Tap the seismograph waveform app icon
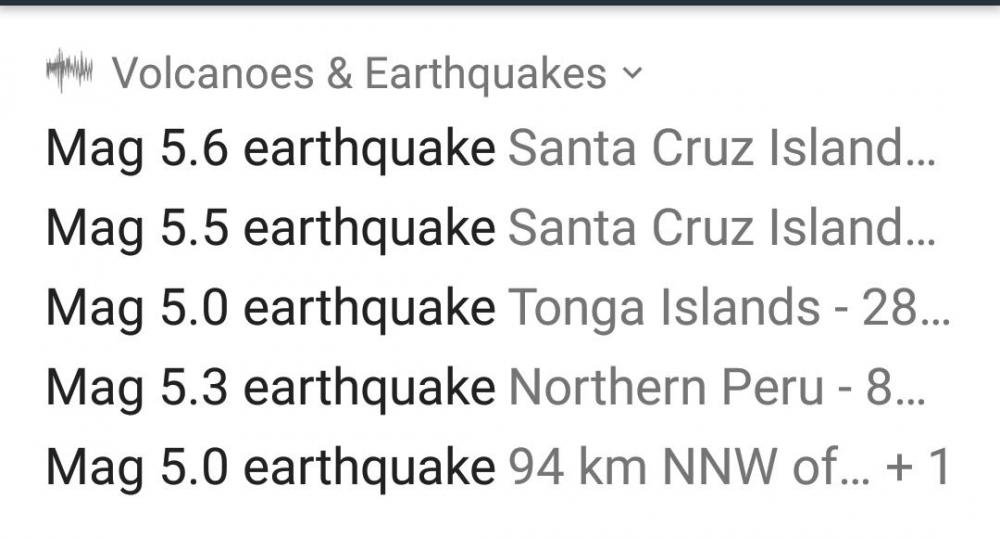Viewport: 1000px width, 538px height. point(69,72)
